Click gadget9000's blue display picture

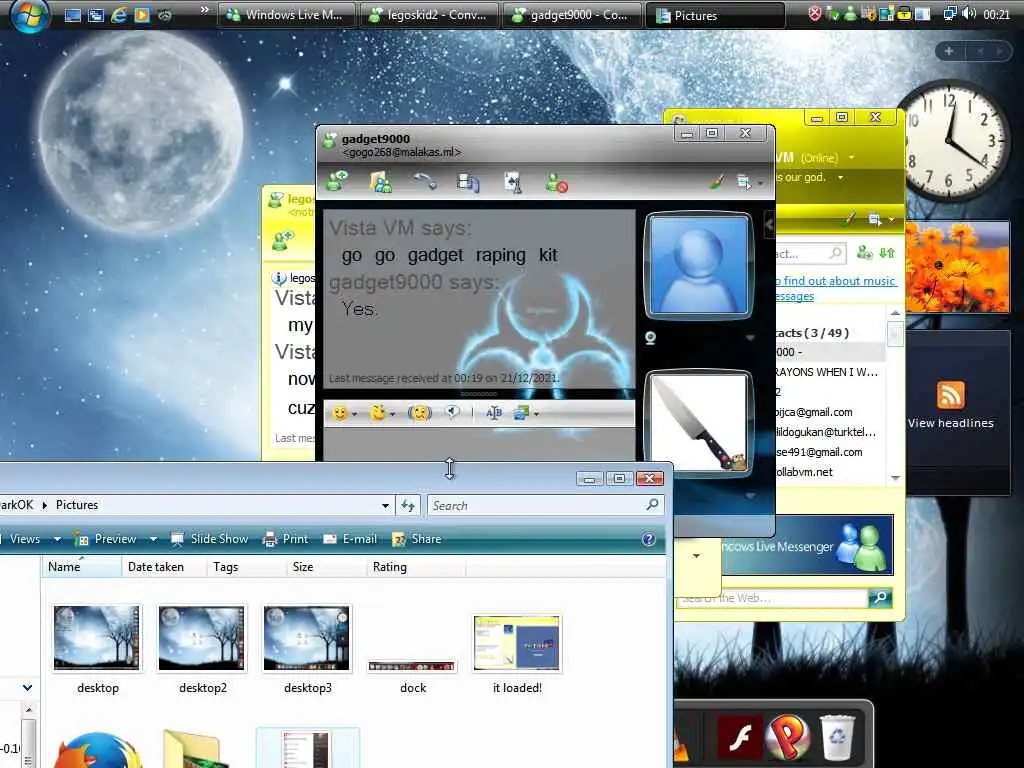(x=698, y=264)
